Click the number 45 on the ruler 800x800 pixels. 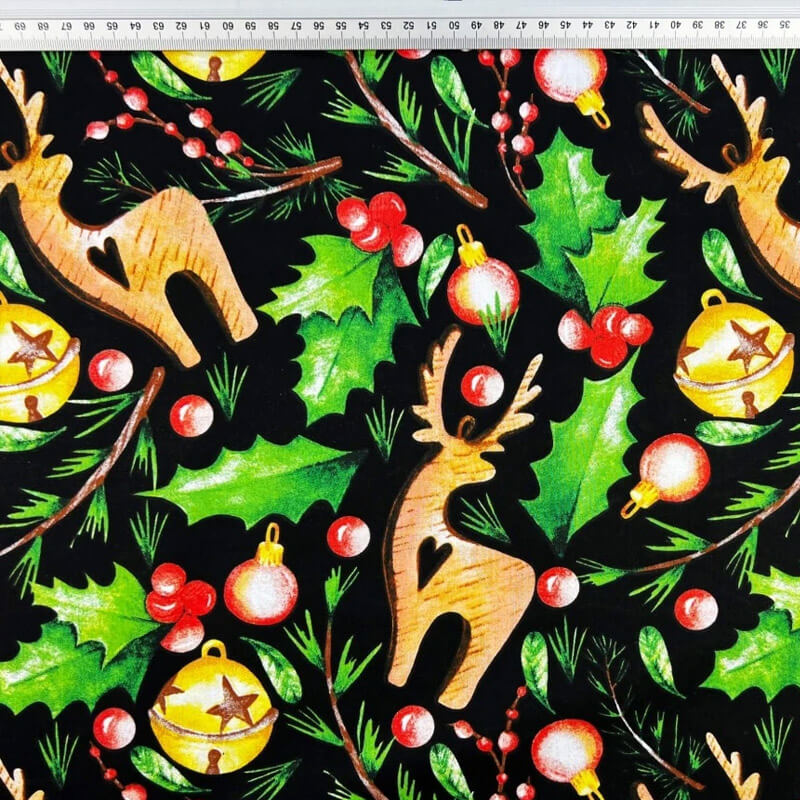coord(565,24)
